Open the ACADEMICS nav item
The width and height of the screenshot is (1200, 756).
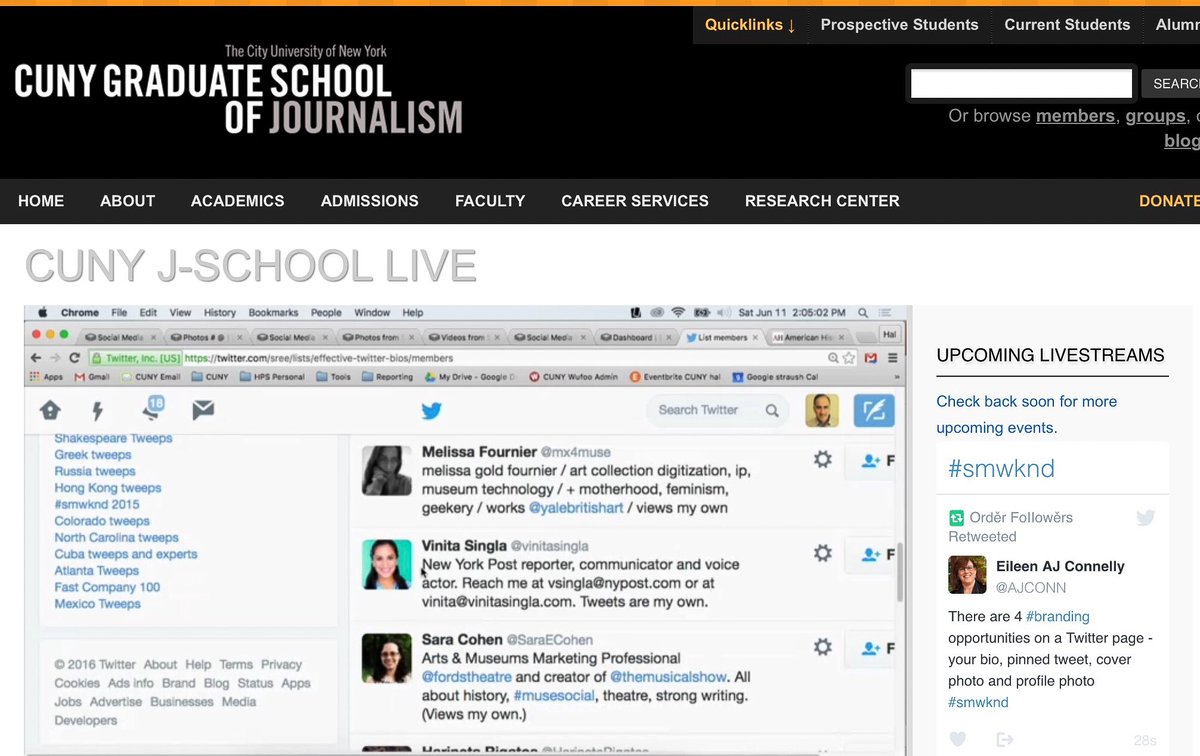click(x=238, y=201)
